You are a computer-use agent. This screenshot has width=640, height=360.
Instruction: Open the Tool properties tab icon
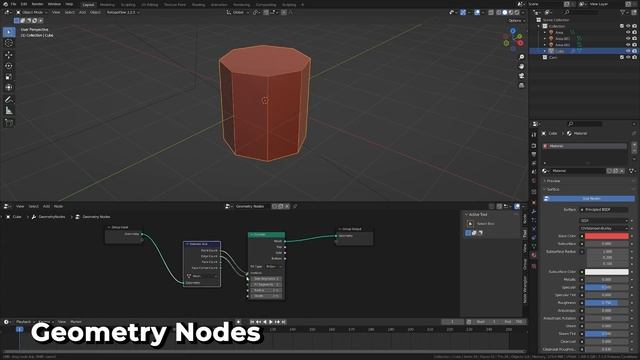(534, 135)
